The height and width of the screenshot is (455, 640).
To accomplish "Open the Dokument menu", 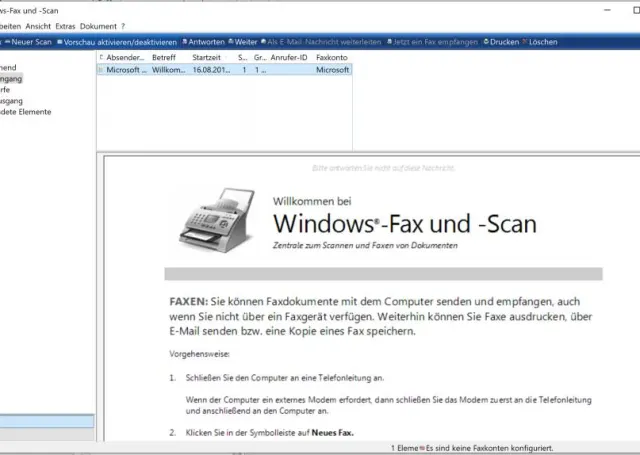I will (98, 26).
